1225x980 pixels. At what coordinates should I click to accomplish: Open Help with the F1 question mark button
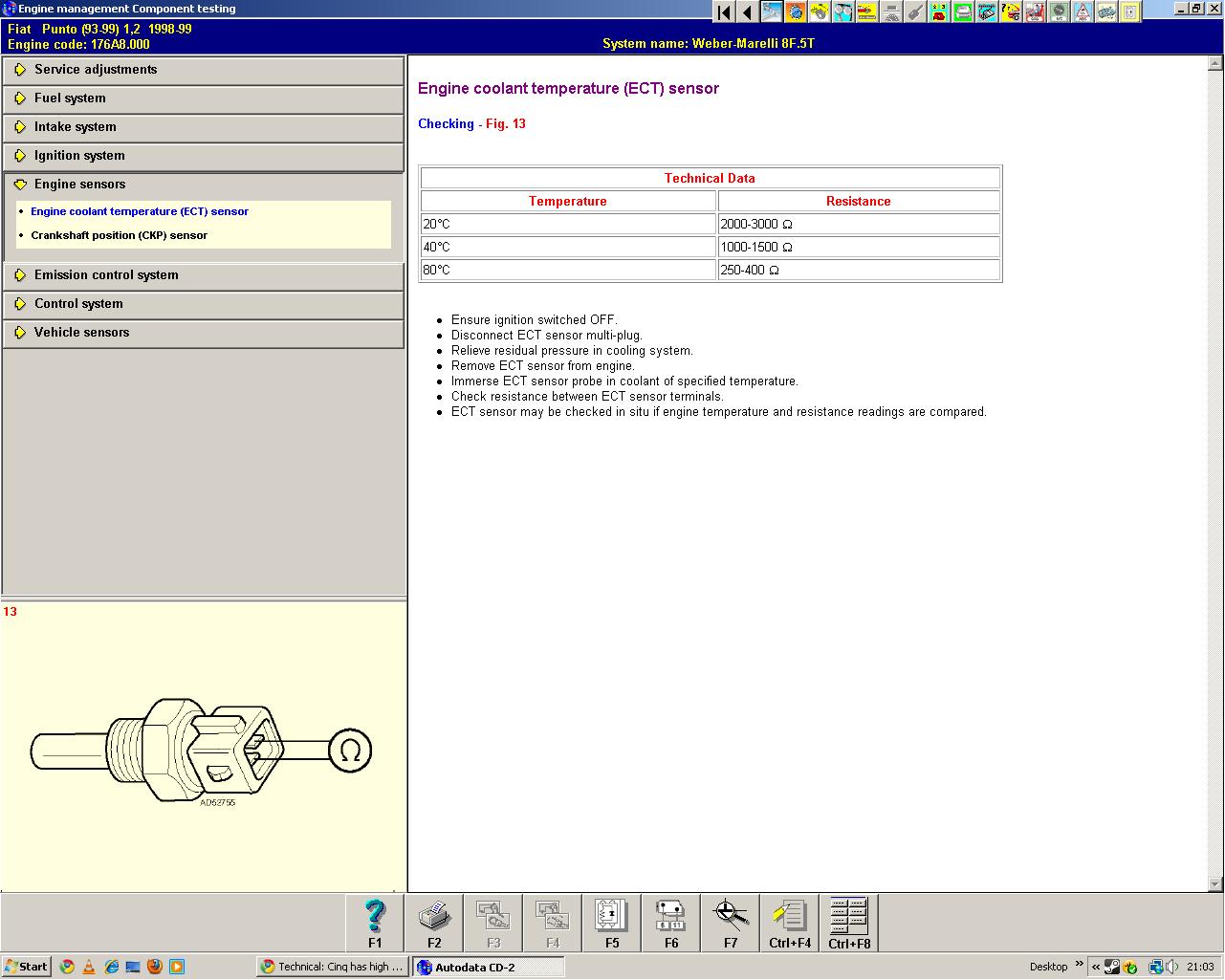[x=375, y=924]
